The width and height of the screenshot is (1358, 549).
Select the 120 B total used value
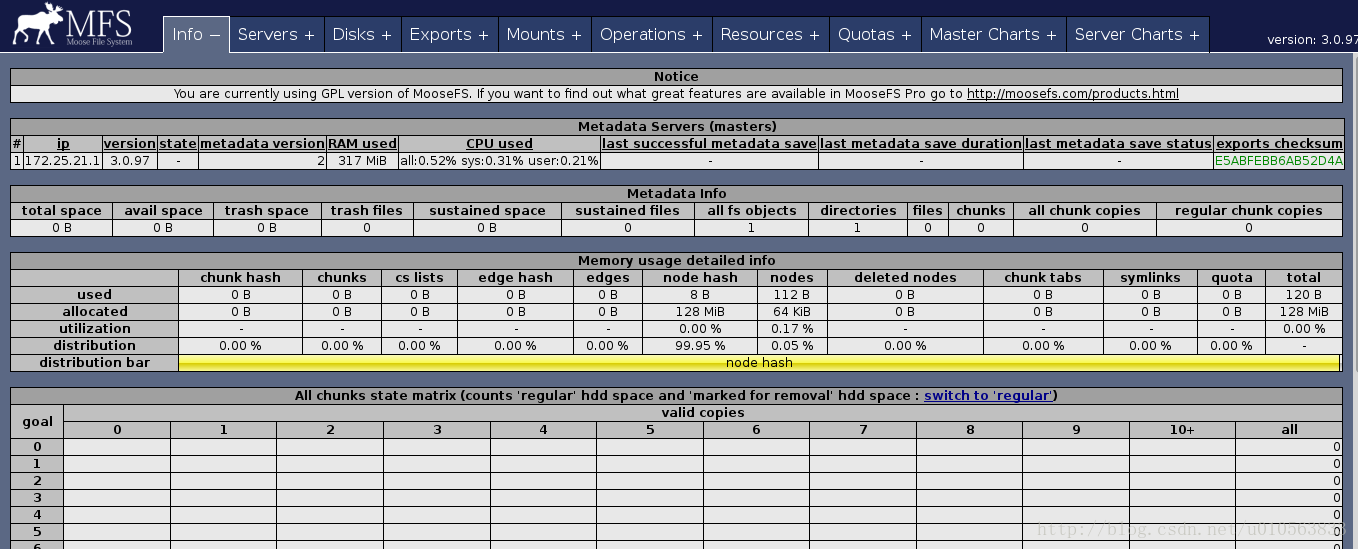coord(1304,295)
